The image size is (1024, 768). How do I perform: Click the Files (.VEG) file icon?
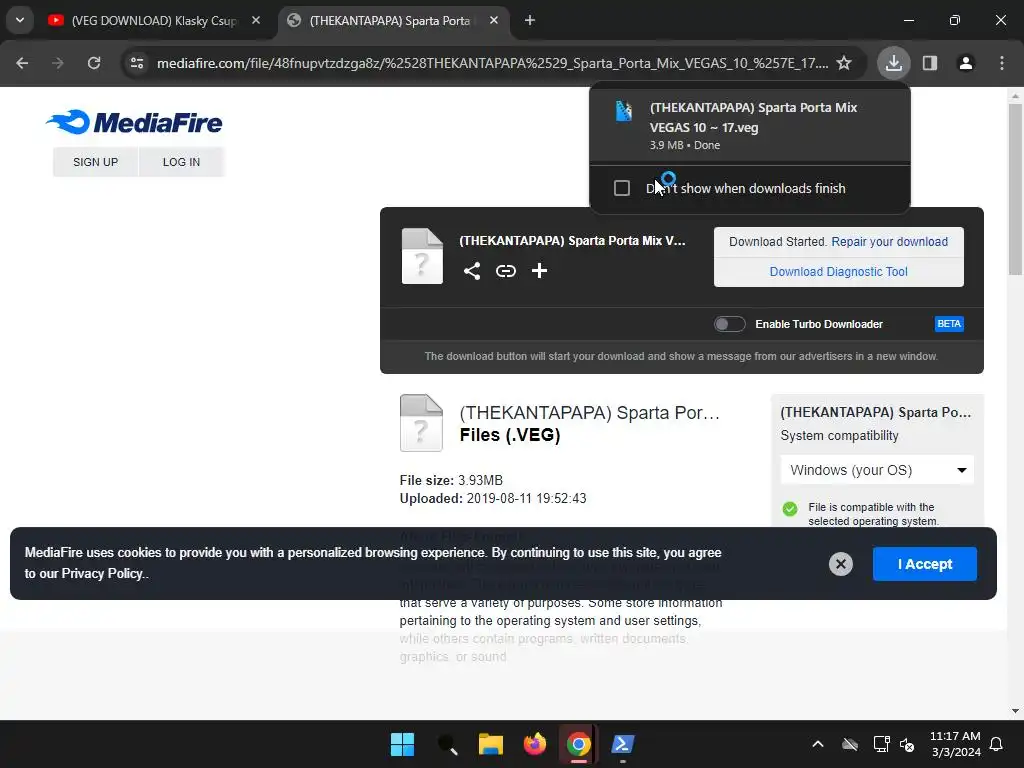click(421, 423)
